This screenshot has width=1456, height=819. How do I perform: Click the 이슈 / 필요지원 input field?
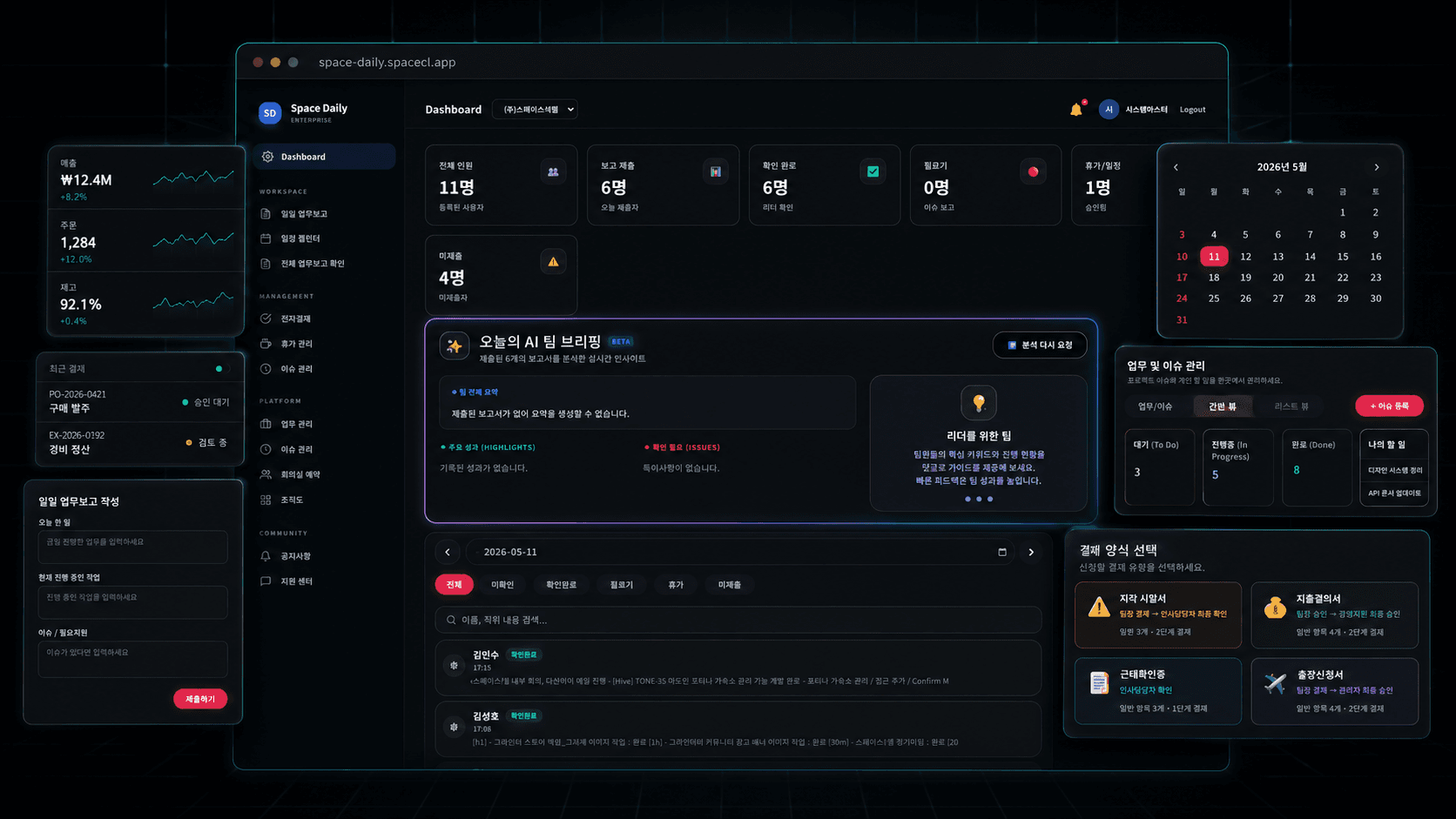tap(132, 659)
